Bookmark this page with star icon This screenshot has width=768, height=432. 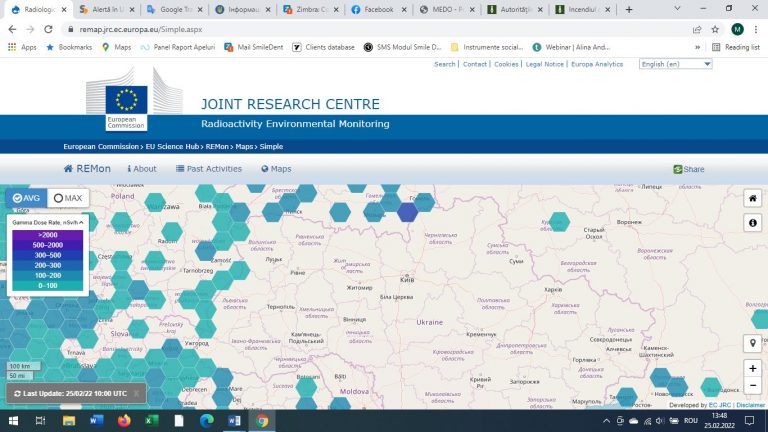(715, 29)
